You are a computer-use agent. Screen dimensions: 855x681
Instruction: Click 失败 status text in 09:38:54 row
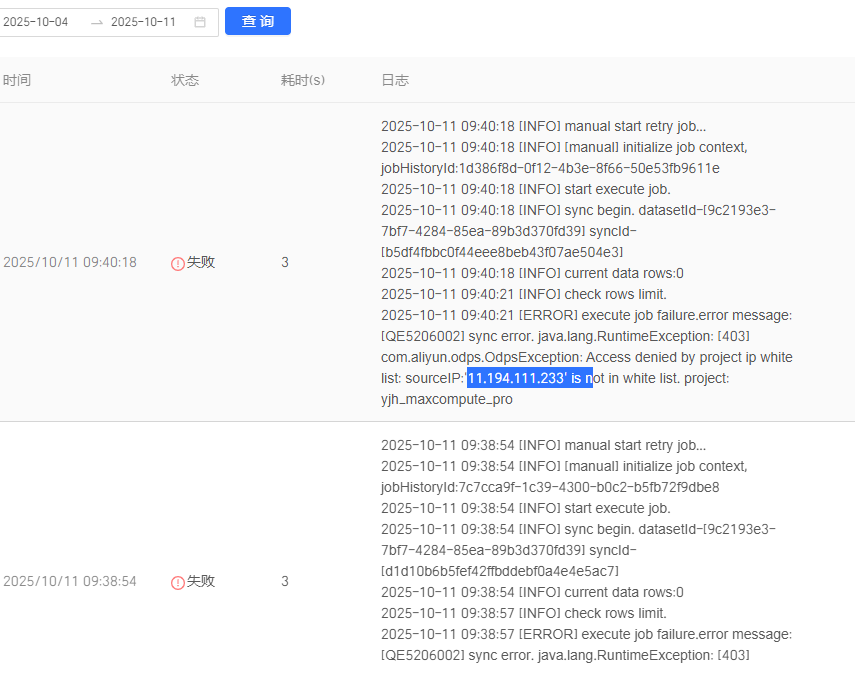pos(201,581)
